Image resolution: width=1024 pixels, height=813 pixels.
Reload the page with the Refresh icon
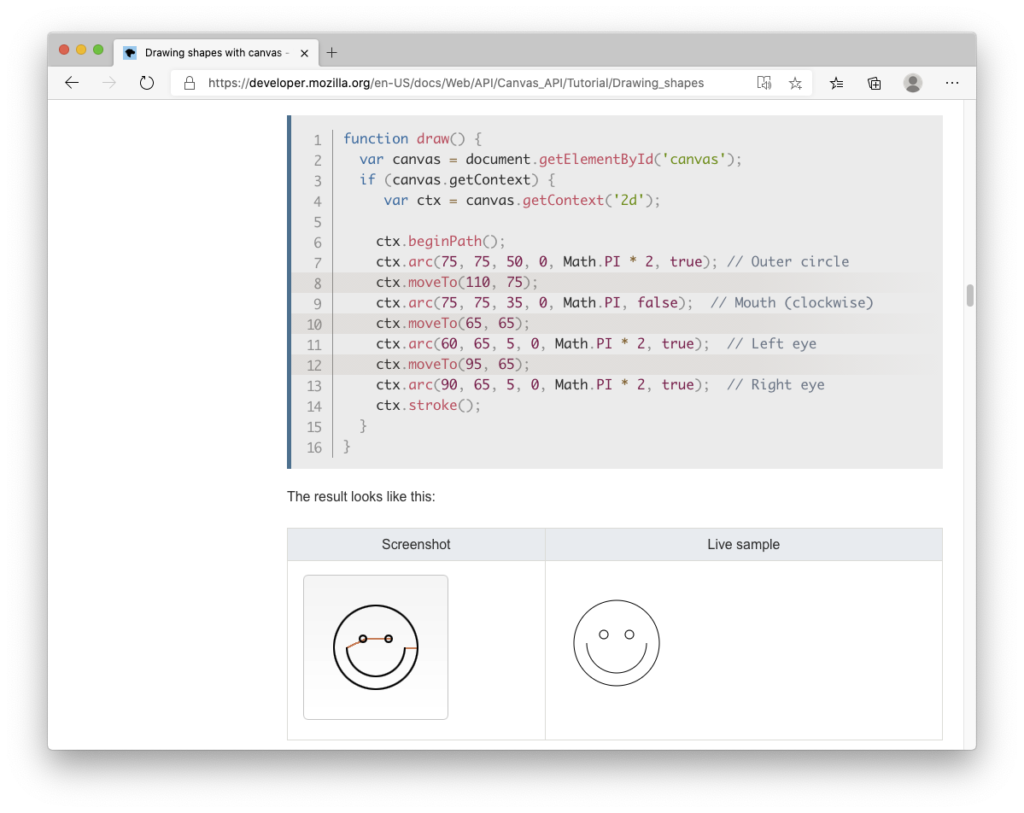point(147,83)
